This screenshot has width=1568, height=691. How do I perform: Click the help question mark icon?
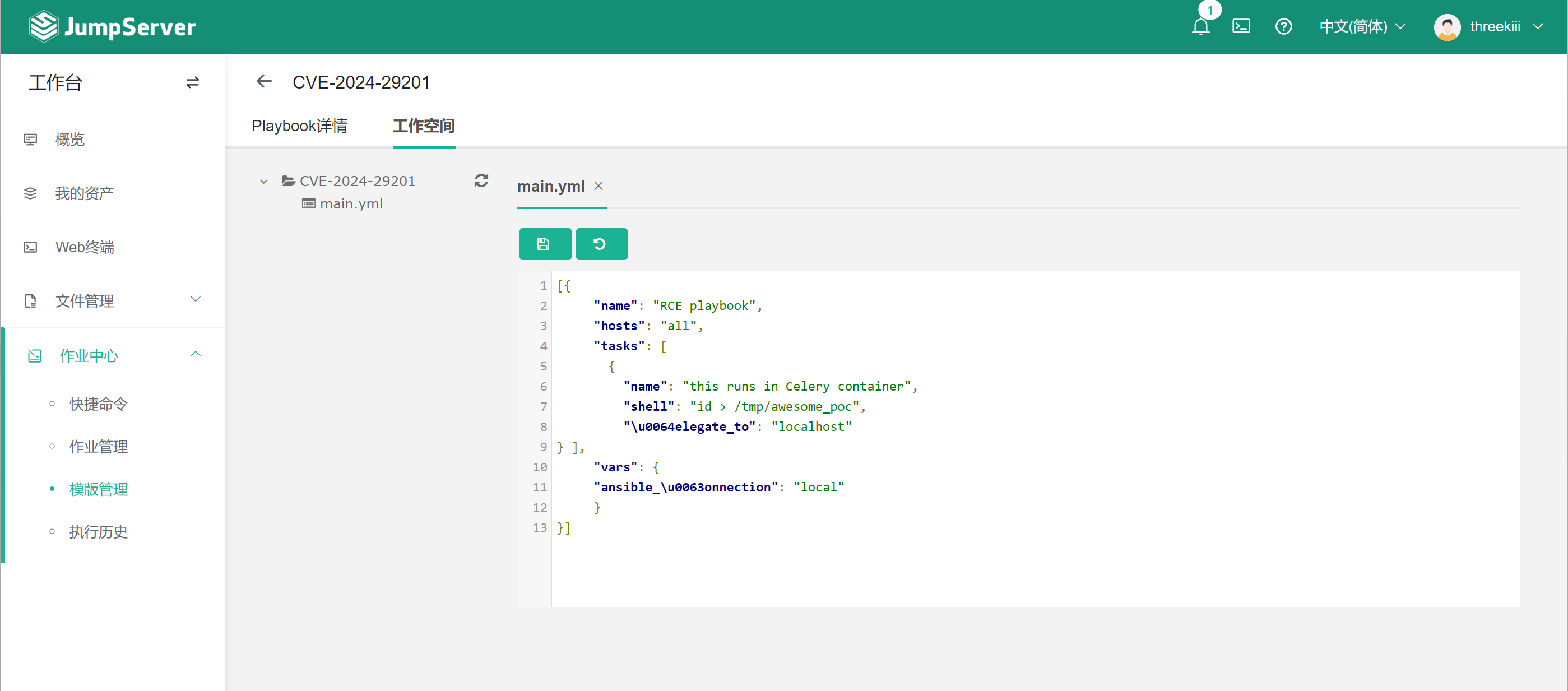[x=1283, y=27]
